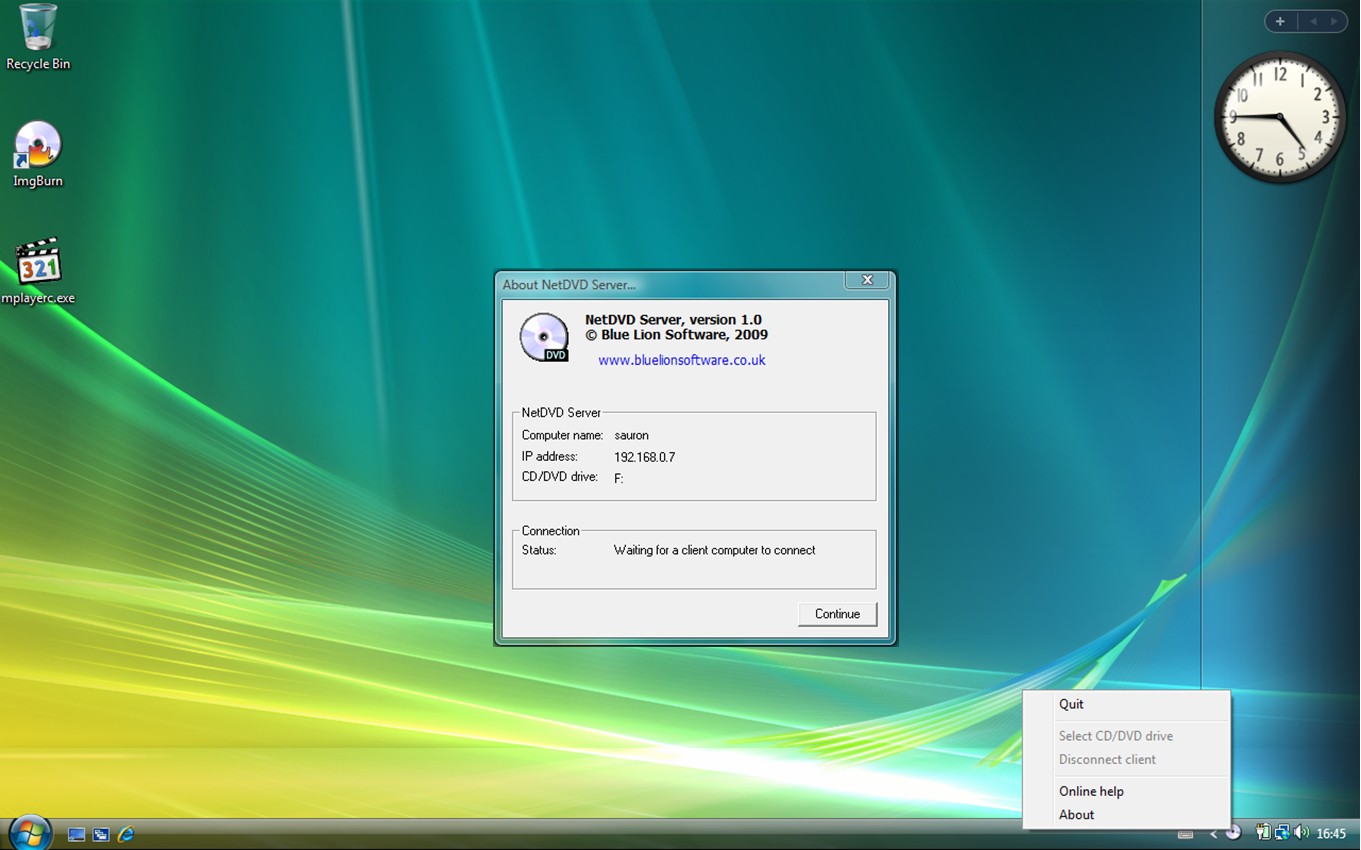Image resolution: width=1361 pixels, height=850 pixels.
Task: Click the battery power tray icon
Action: coord(1264,832)
